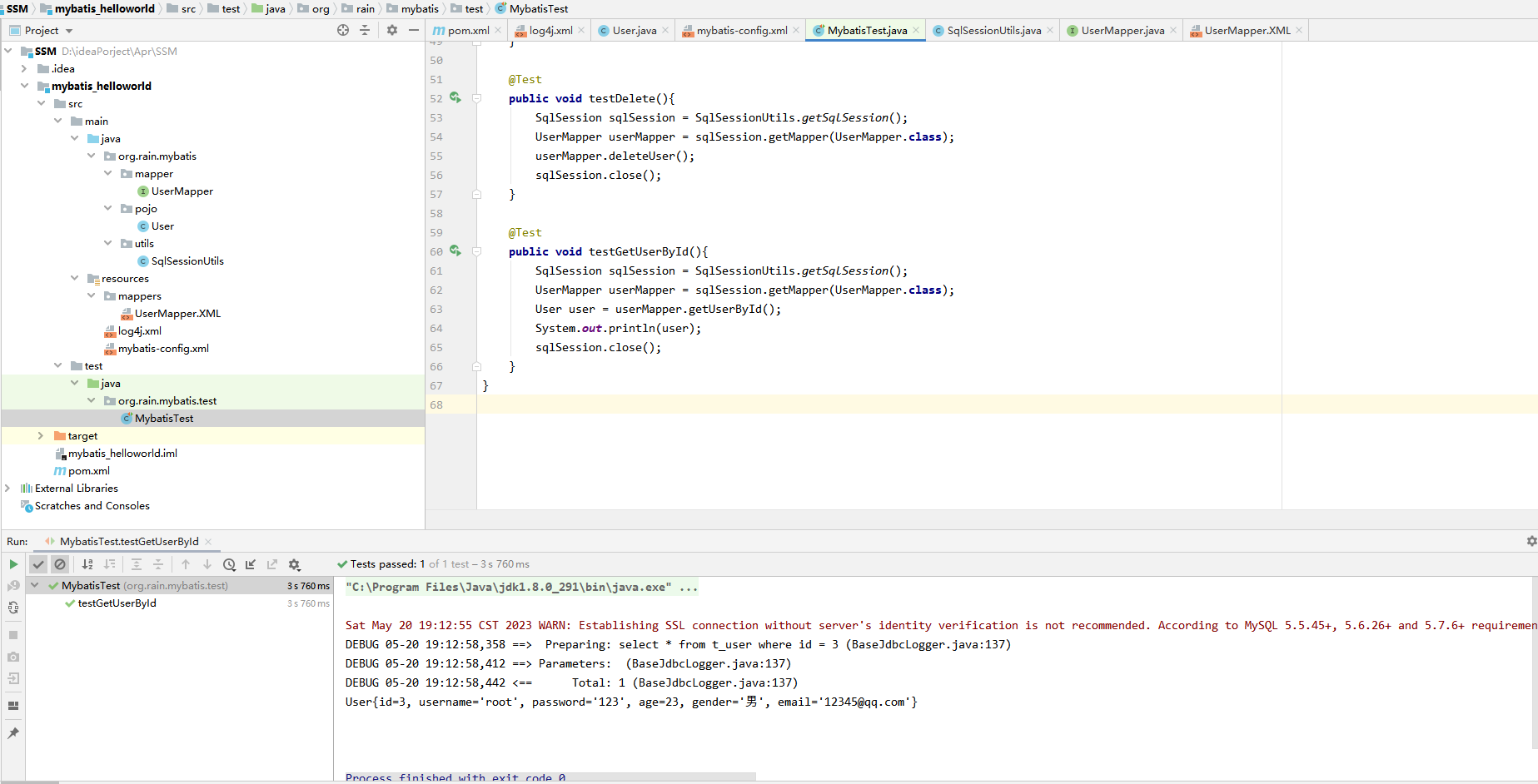Collapse the mybatis_helloworld module node

coord(24,86)
